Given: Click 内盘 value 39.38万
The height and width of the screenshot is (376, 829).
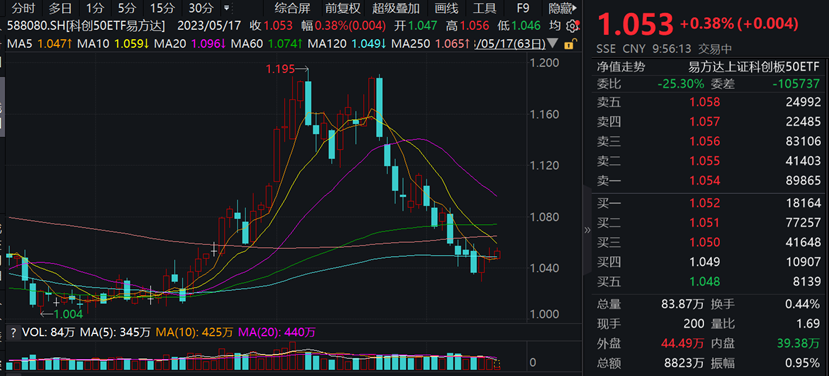Looking at the screenshot, I should point(798,344).
